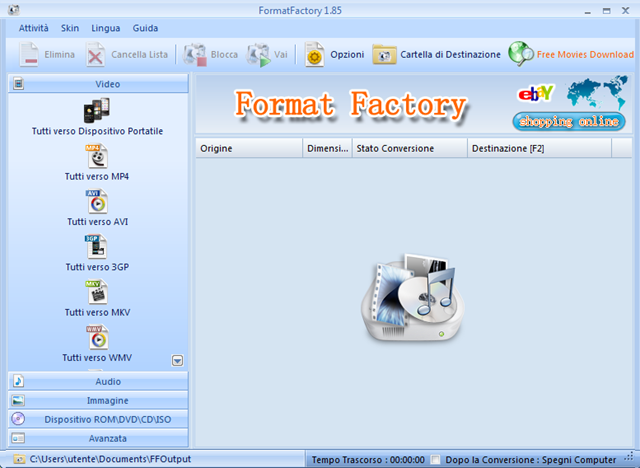Click the world map graphic in banner

click(x=597, y=92)
